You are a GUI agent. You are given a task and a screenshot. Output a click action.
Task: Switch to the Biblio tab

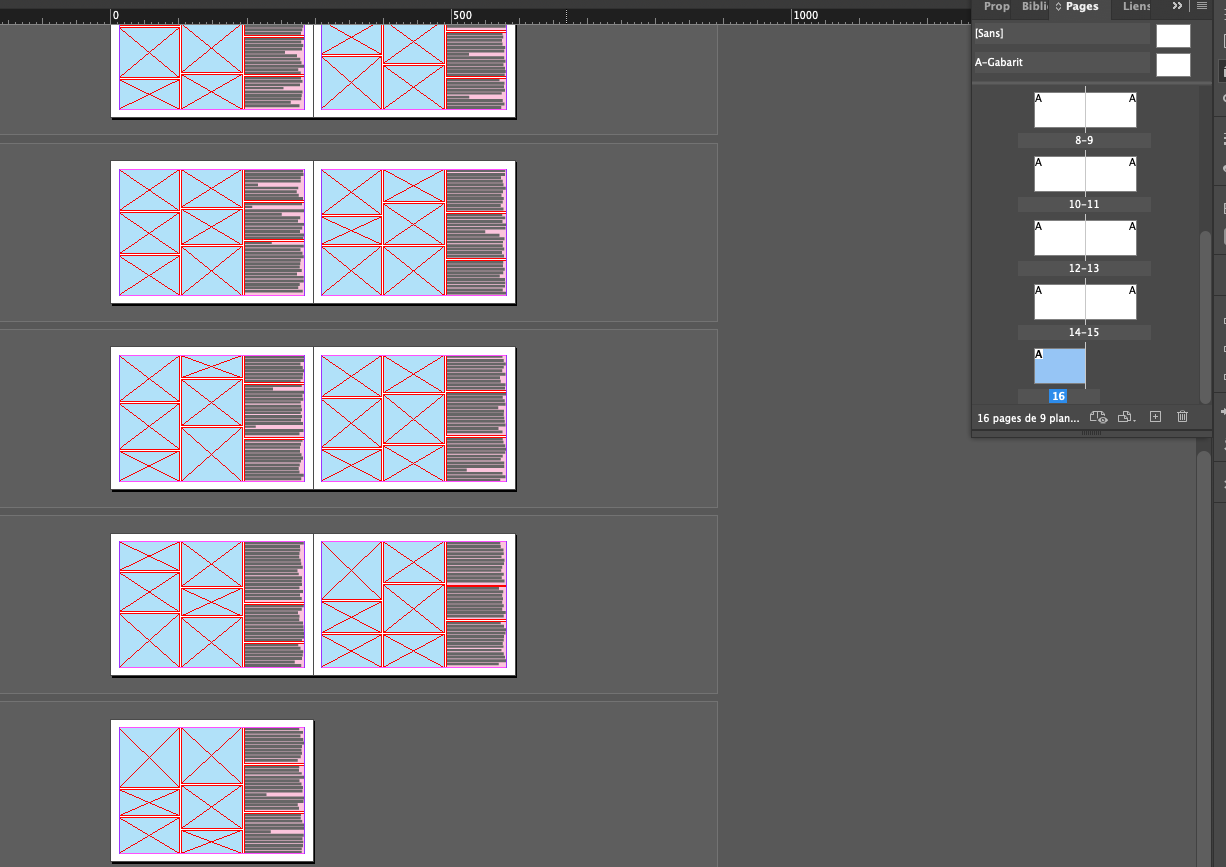tap(1034, 7)
